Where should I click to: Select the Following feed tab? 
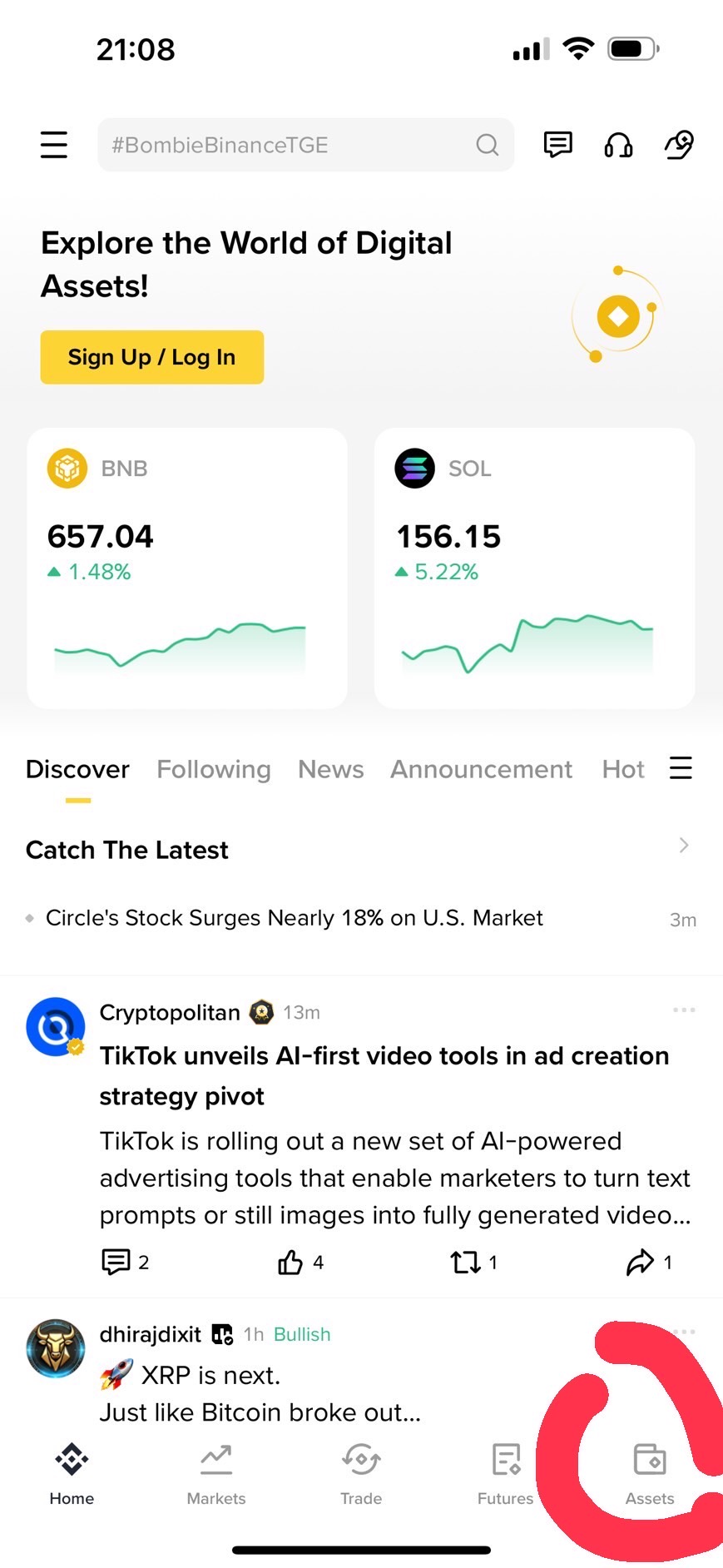[214, 769]
